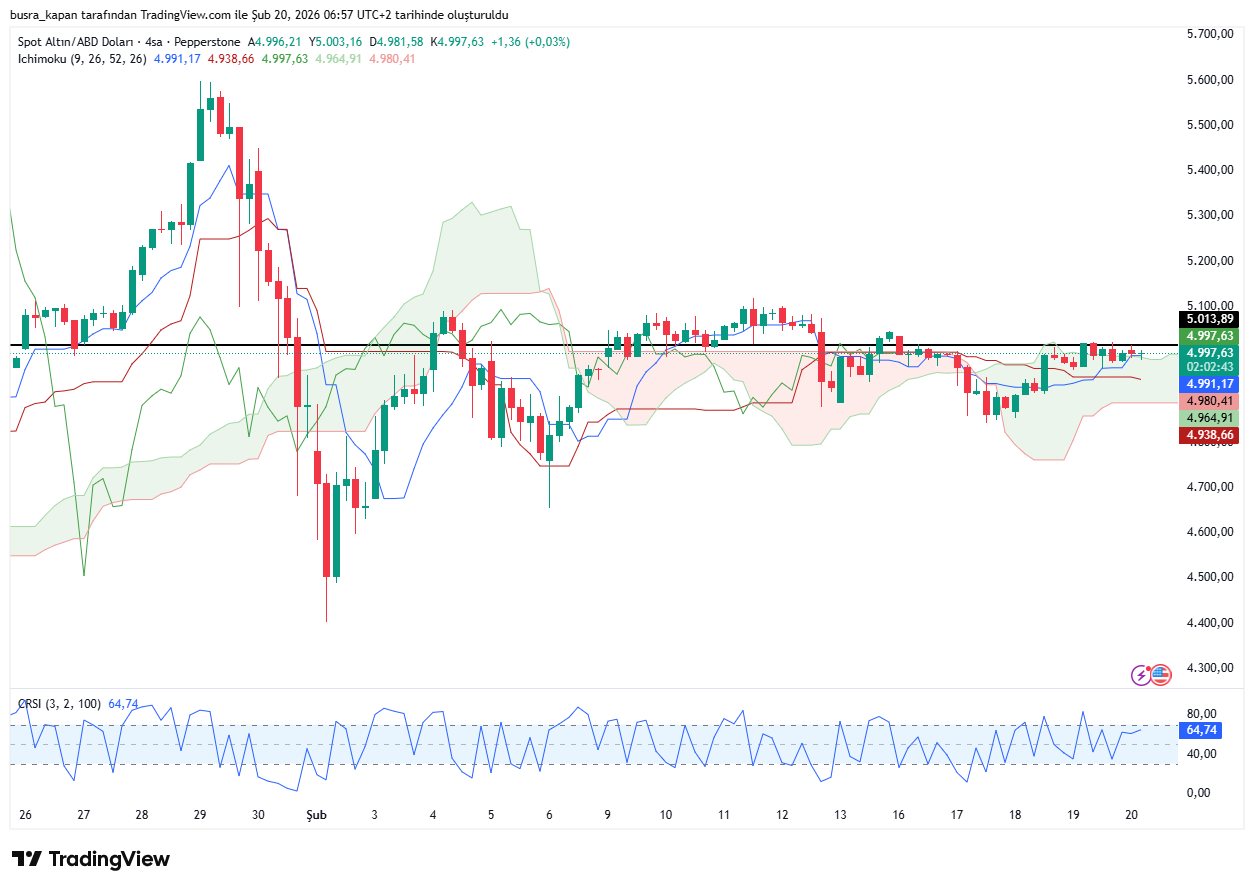Click date 26 on the time axis
The height and width of the screenshot is (889, 1254).
point(25,815)
